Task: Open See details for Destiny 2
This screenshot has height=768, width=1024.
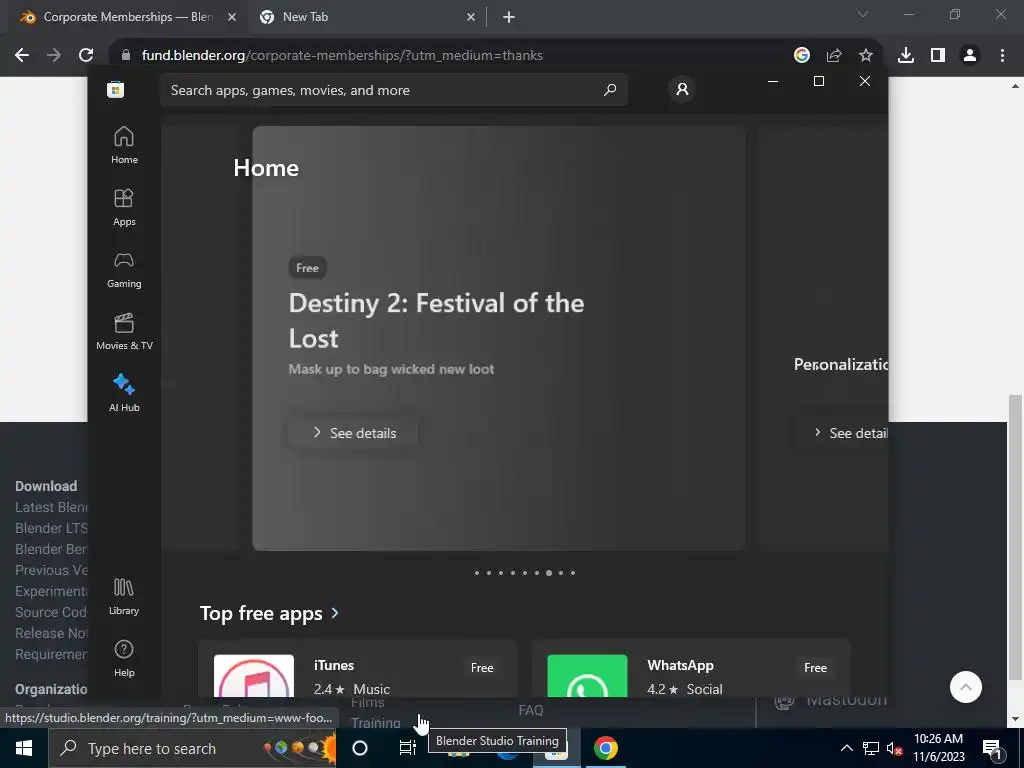Action: point(353,433)
